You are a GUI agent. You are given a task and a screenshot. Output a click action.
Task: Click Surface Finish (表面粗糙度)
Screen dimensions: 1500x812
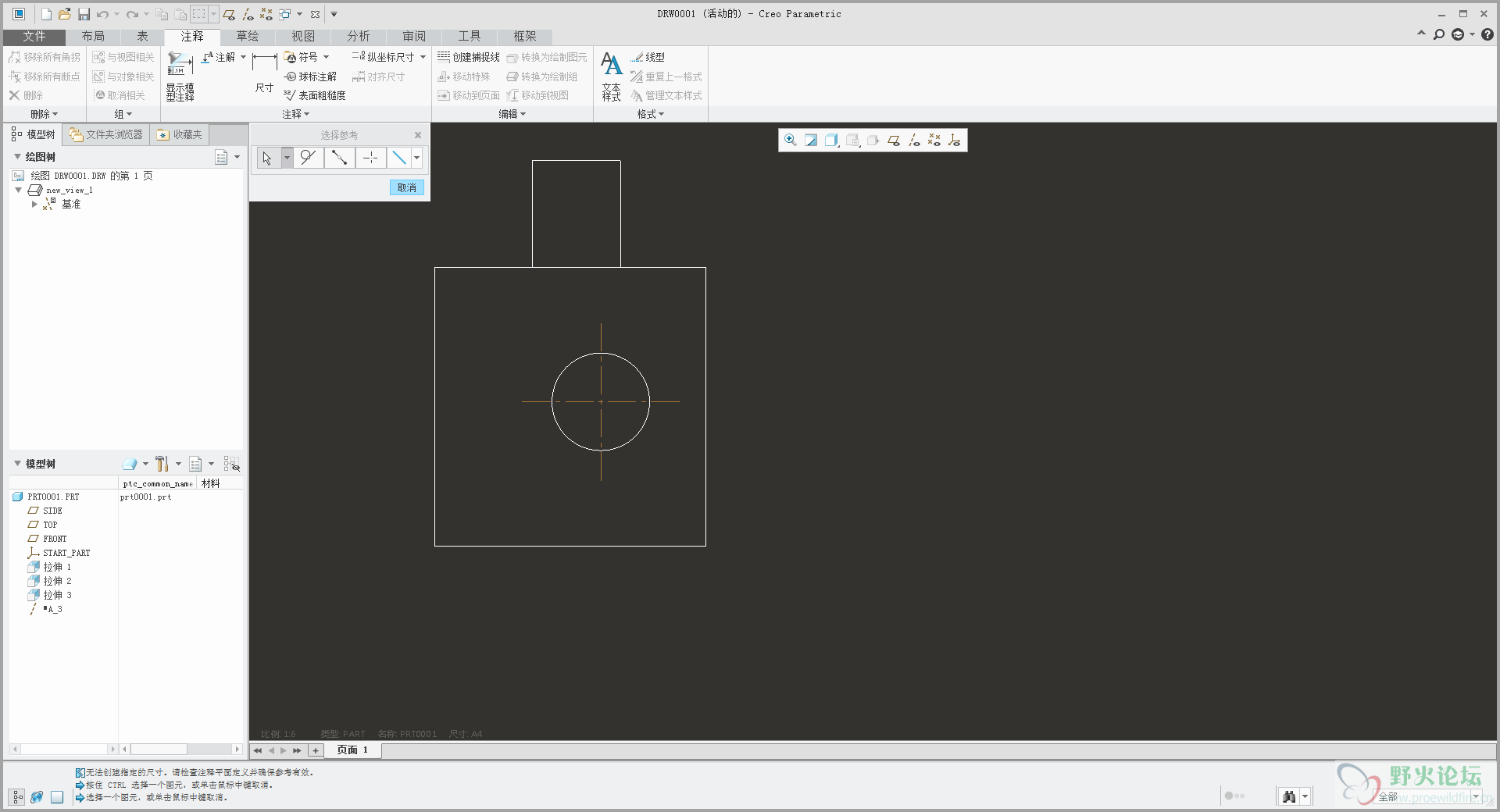(314, 95)
